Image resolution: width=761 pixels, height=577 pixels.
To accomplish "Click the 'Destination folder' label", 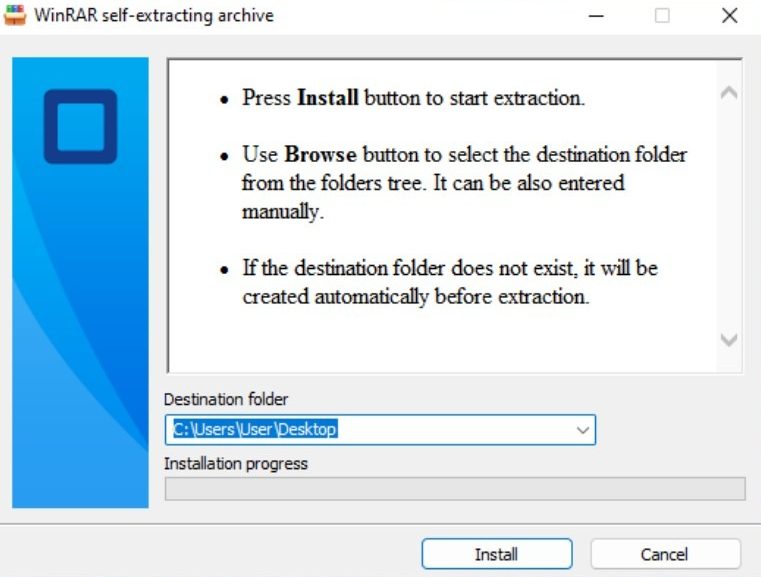I will click(x=226, y=399).
